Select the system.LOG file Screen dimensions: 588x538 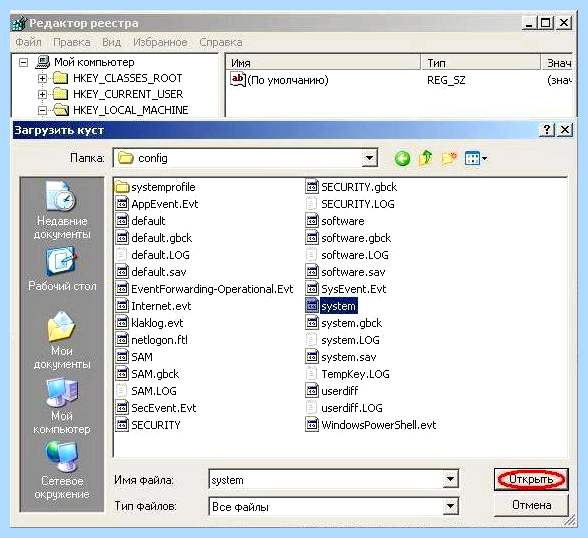coord(343,340)
